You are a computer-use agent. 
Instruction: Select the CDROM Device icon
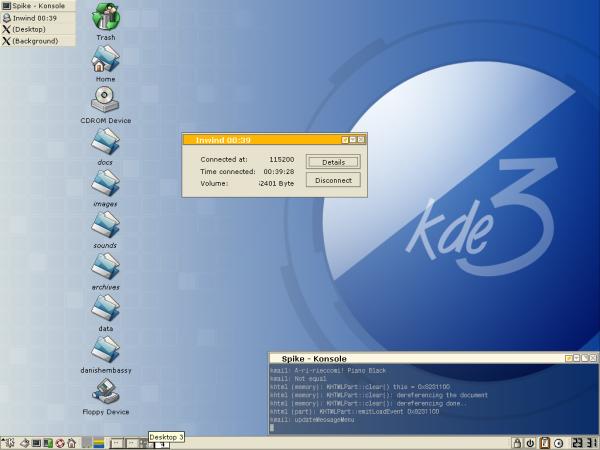point(106,104)
